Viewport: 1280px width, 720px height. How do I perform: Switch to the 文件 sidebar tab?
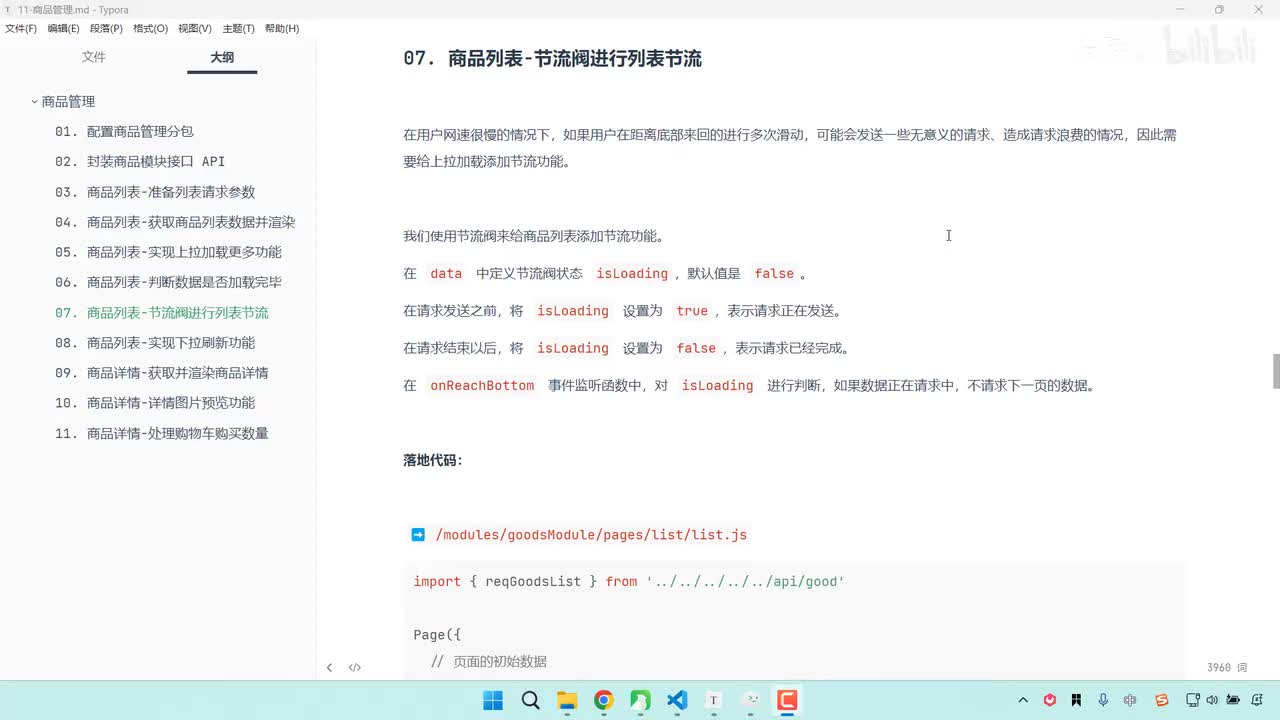point(94,57)
